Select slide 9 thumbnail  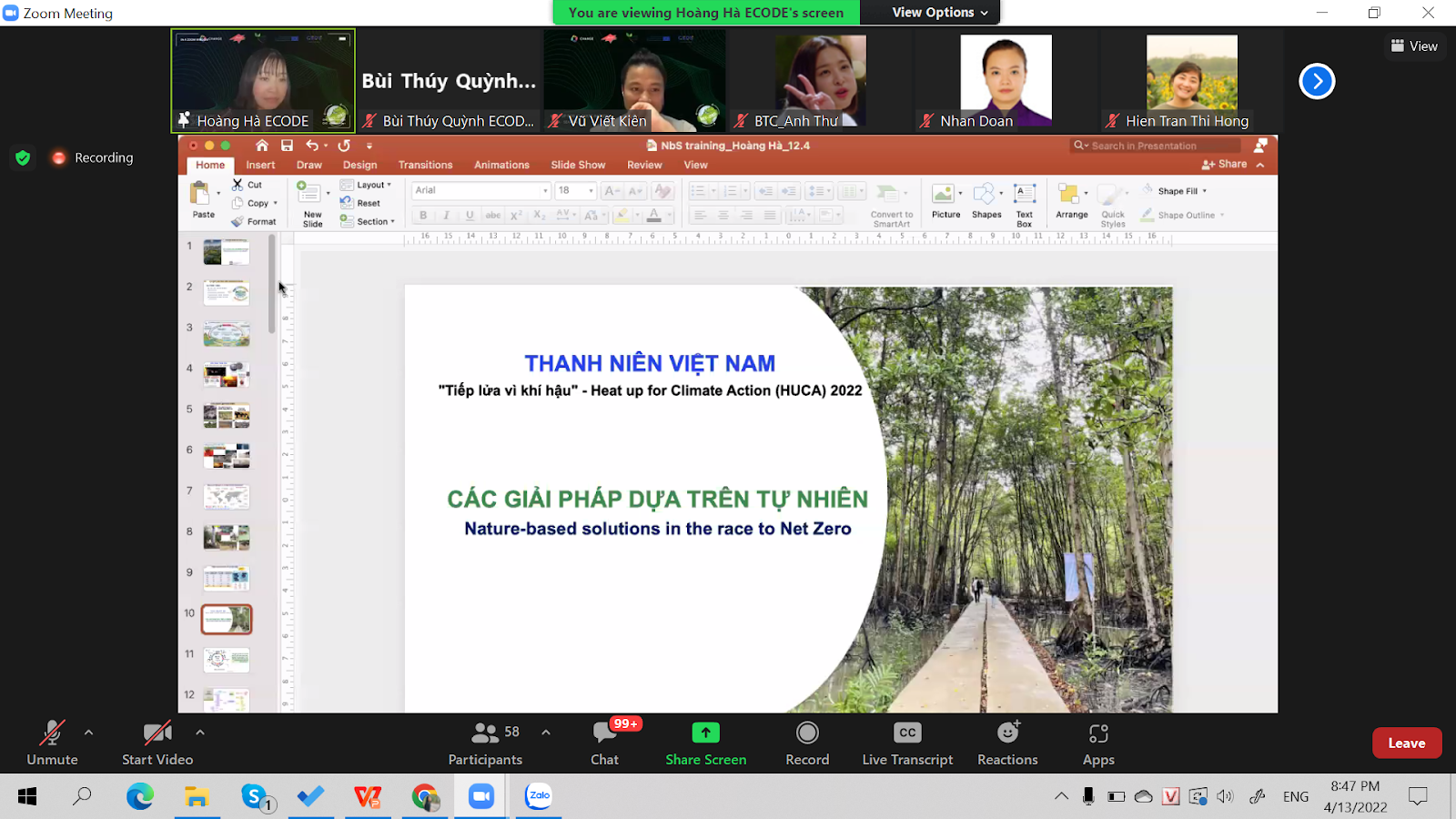(227, 578)
